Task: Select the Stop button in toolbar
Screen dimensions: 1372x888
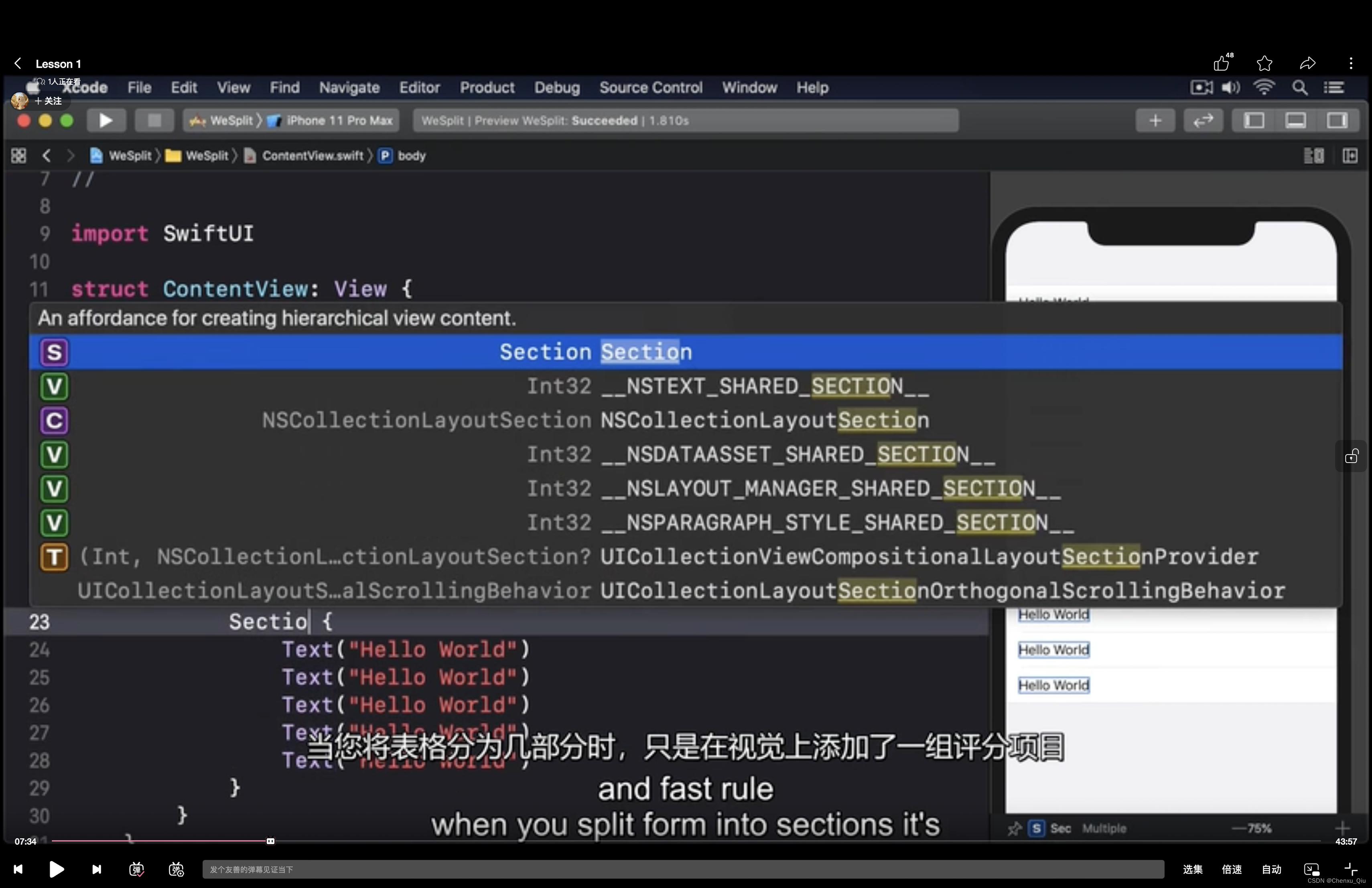Action: coord(153,120)
